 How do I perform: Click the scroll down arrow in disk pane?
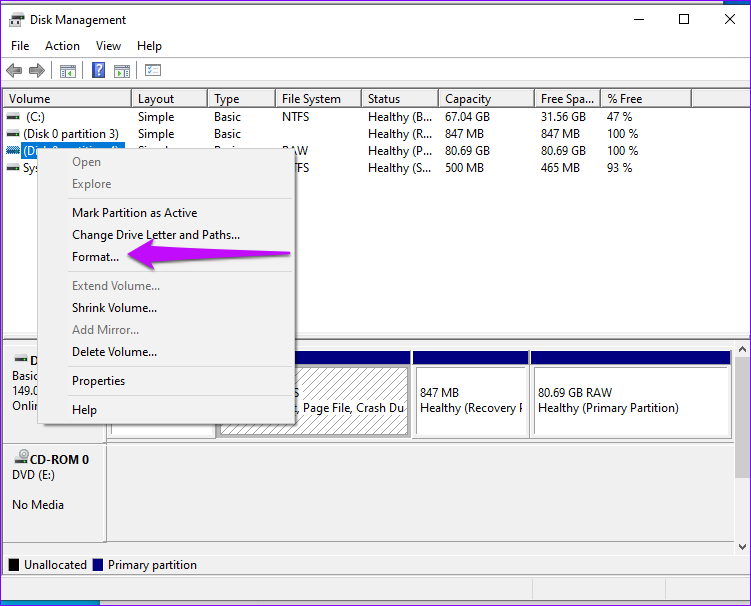[x=742, y=547]
